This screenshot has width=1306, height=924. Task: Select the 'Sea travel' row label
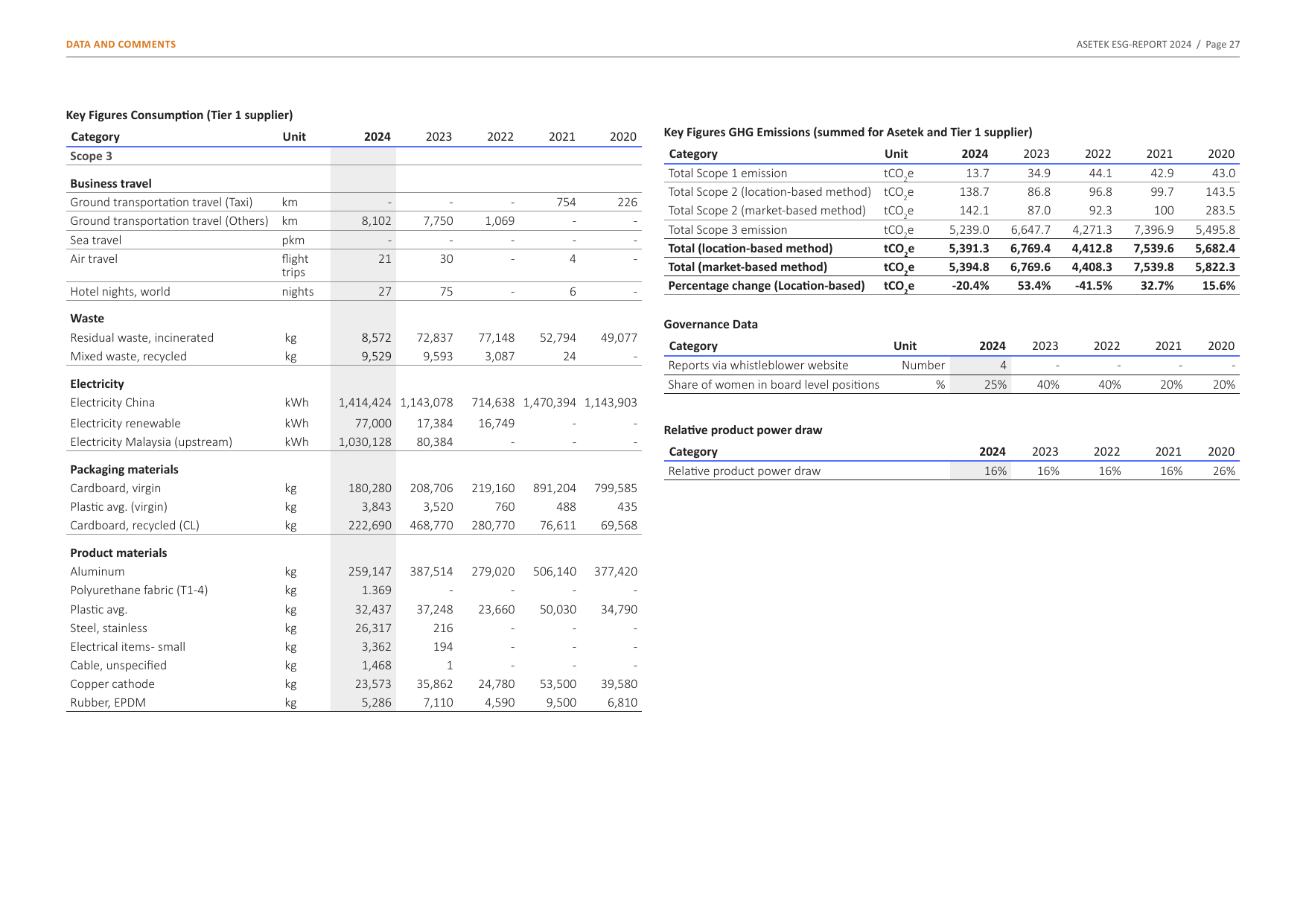[x=95, y=240]
